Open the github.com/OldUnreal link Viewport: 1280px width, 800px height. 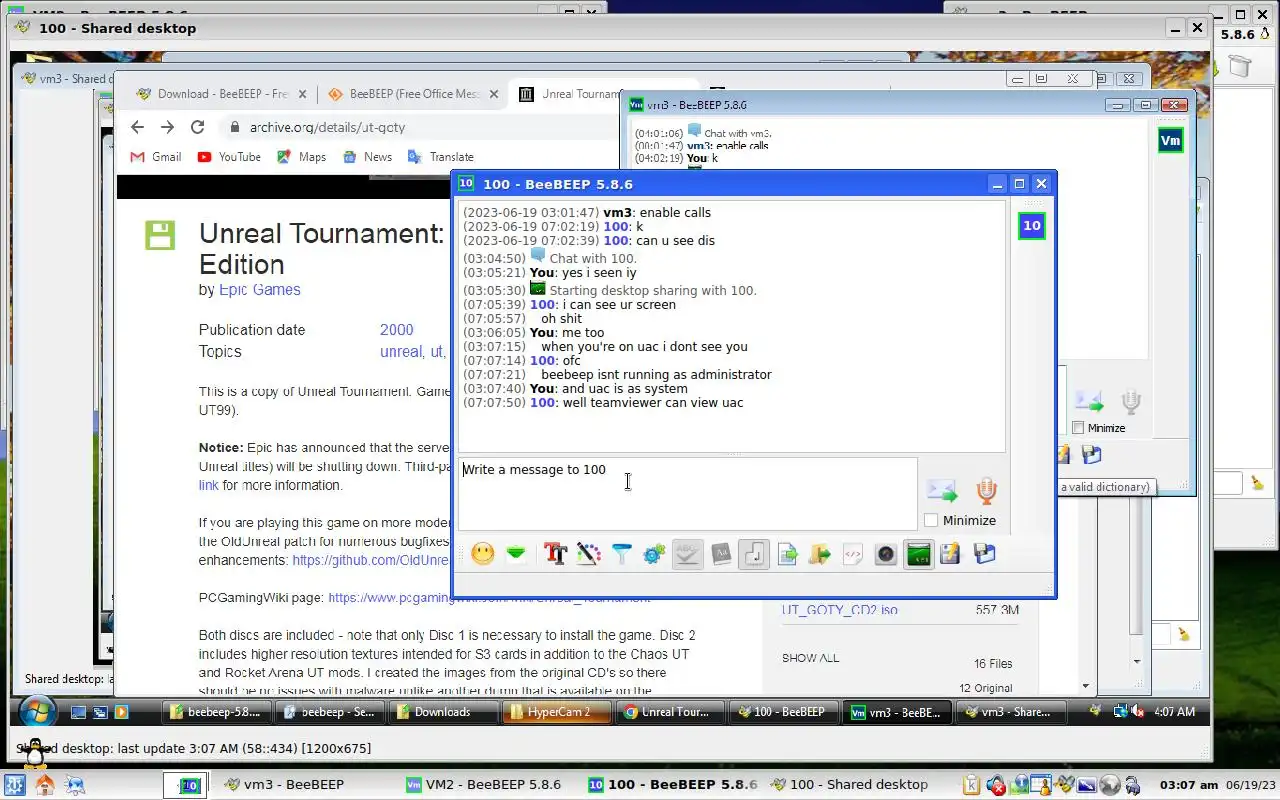[371, 561]
